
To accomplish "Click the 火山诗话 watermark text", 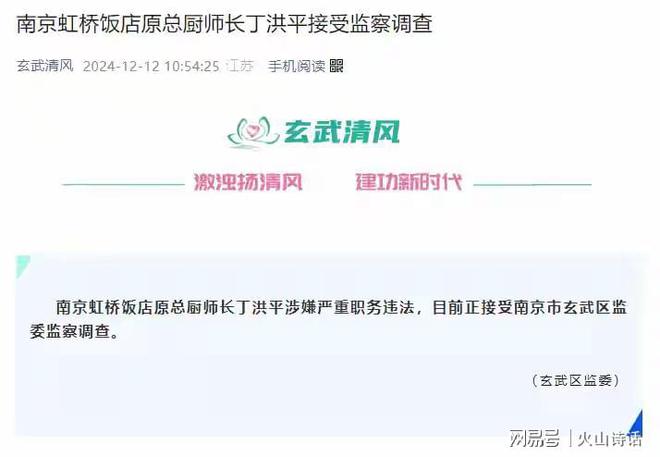I will point(609,439).
